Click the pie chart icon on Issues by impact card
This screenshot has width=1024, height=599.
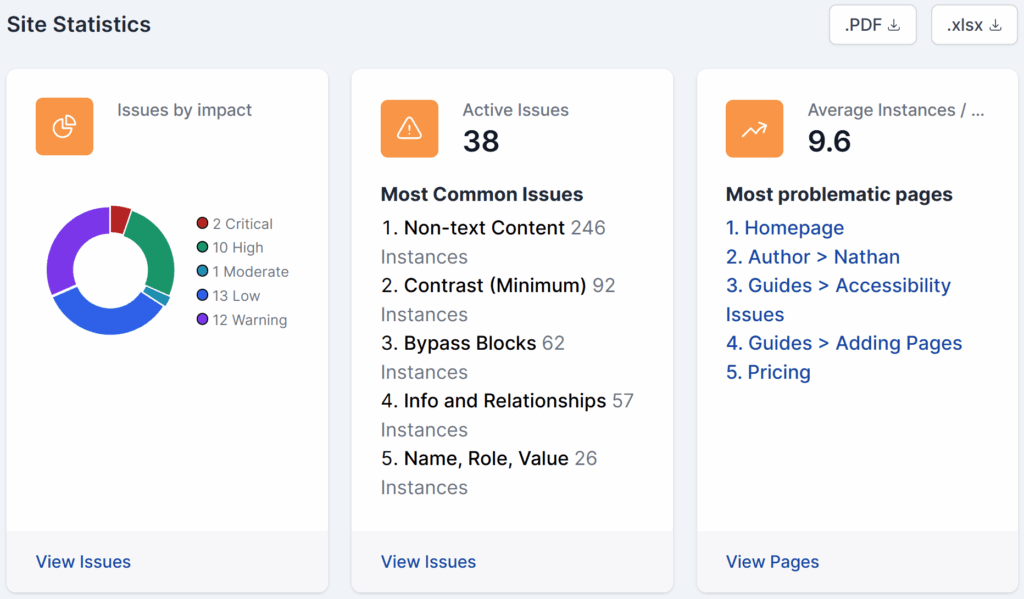tap(64, 126)
